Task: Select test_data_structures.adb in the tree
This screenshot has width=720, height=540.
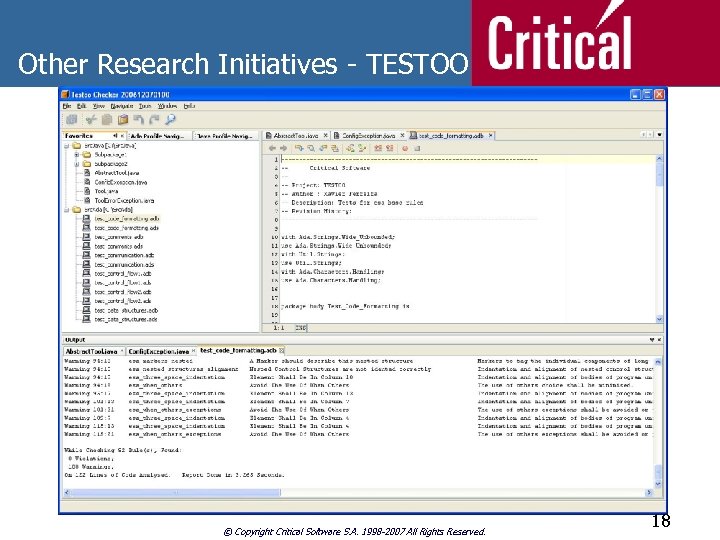Action: tap(126, 310)
